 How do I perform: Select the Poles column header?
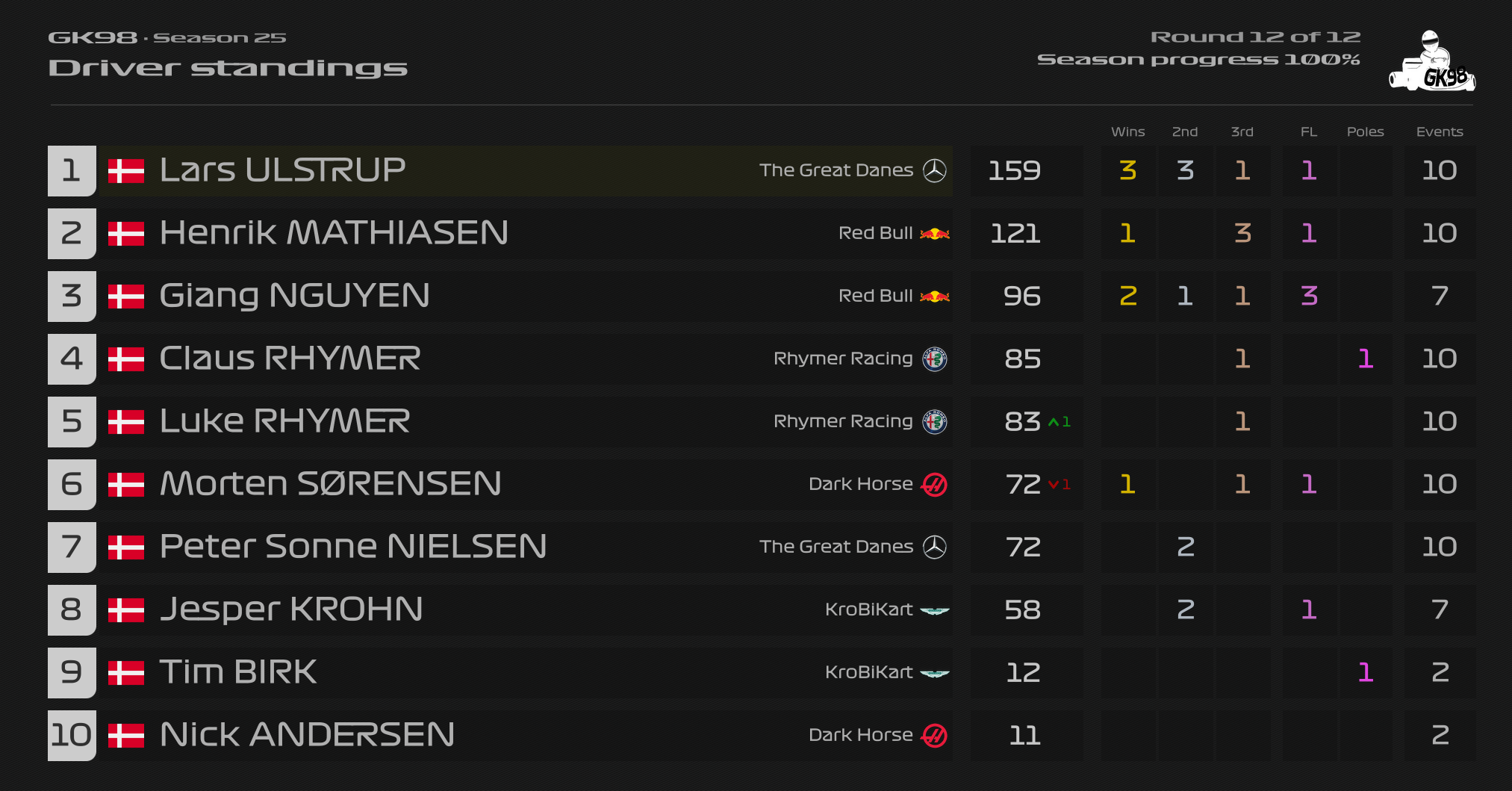(1365, 131)
